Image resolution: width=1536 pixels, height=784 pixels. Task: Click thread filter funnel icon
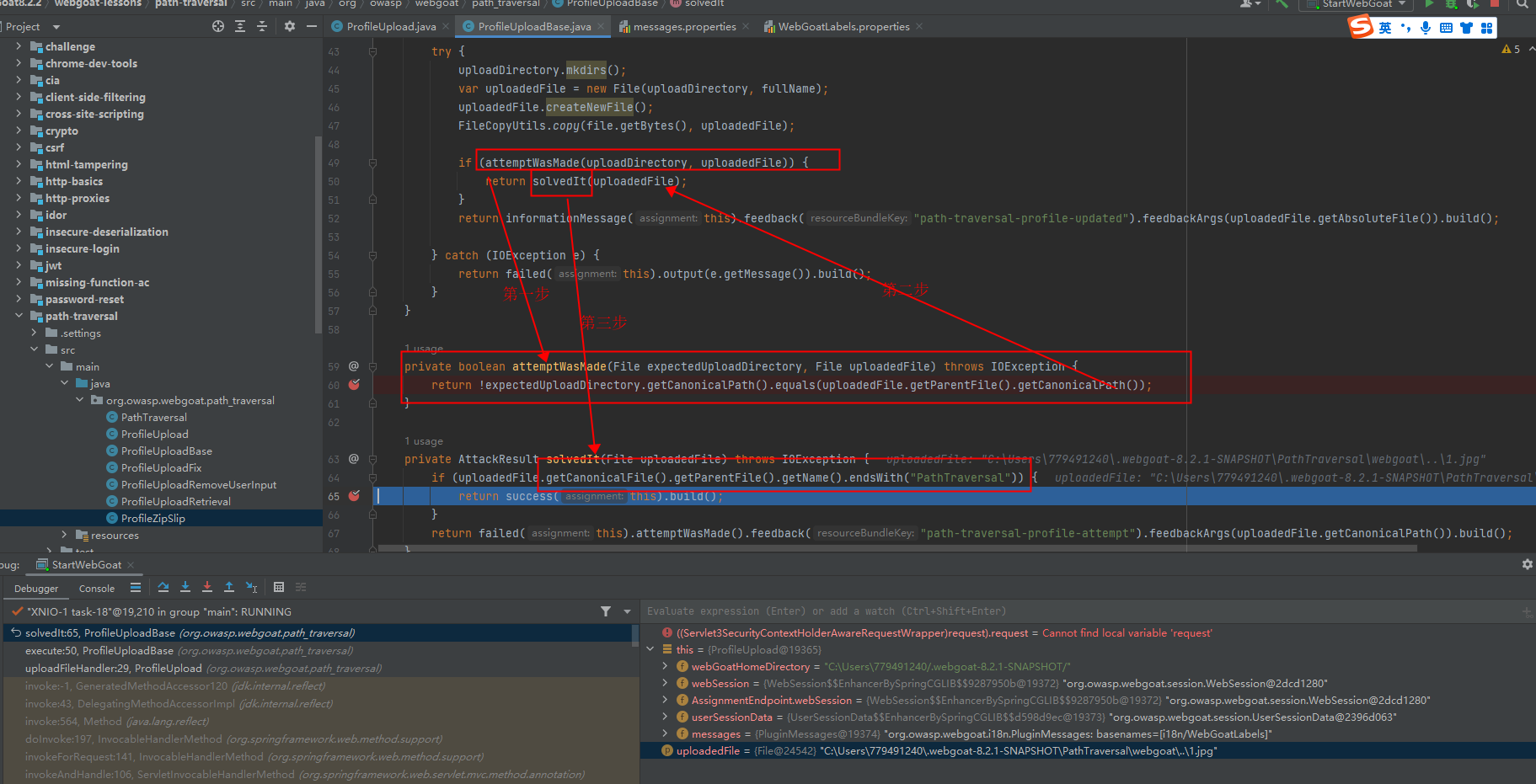click(x=606, y=611)
